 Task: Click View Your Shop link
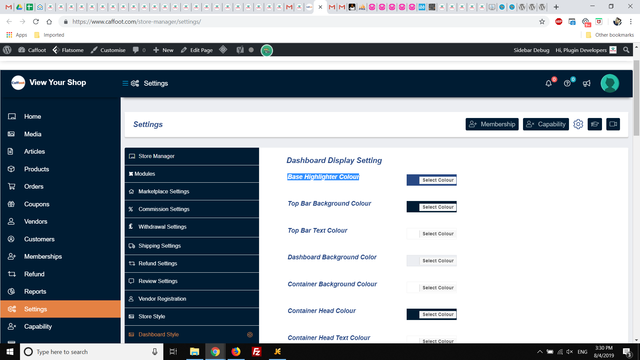58,82
